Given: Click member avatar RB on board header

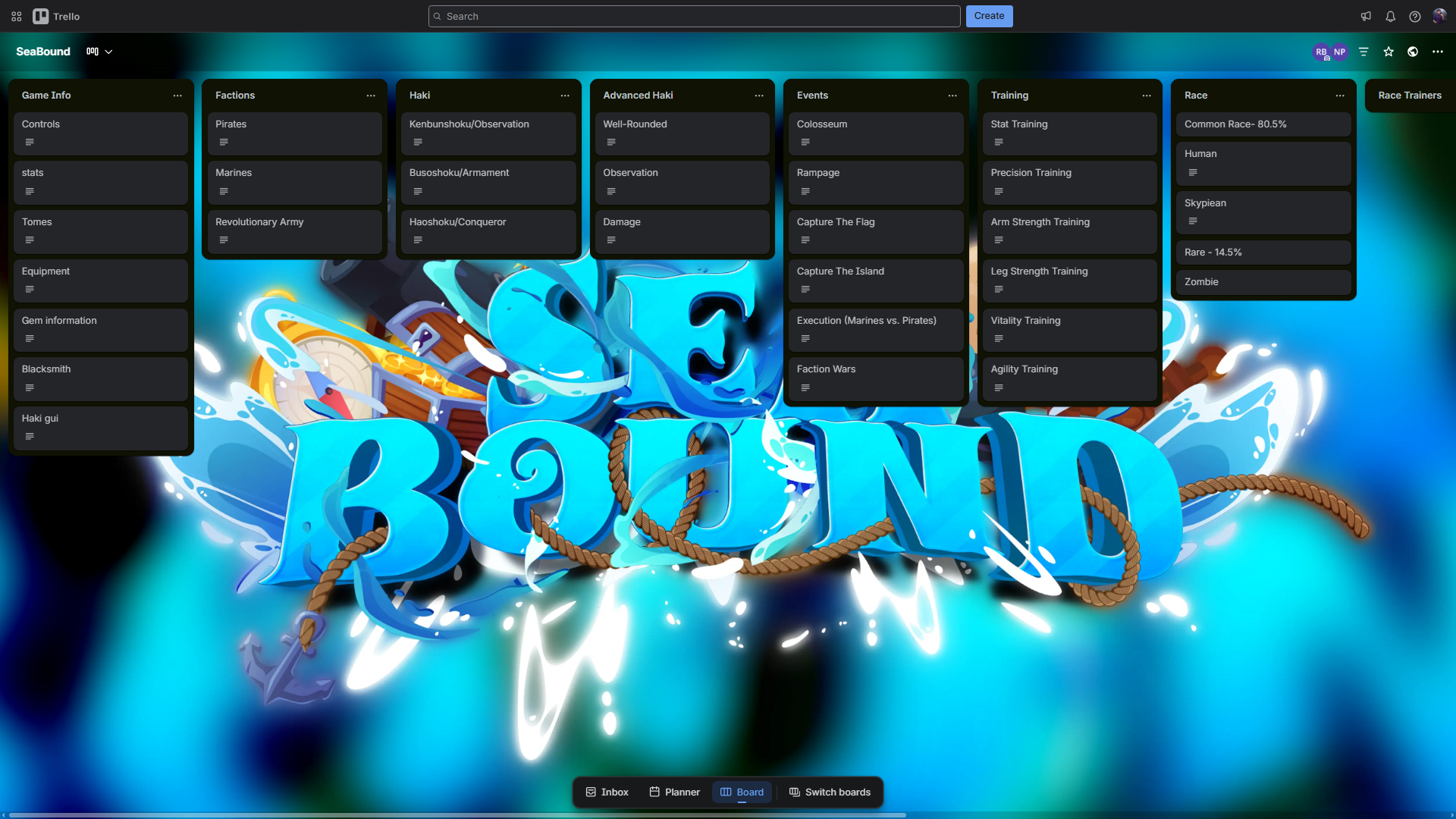Looking at the screenshot, I should (1320, 52).
